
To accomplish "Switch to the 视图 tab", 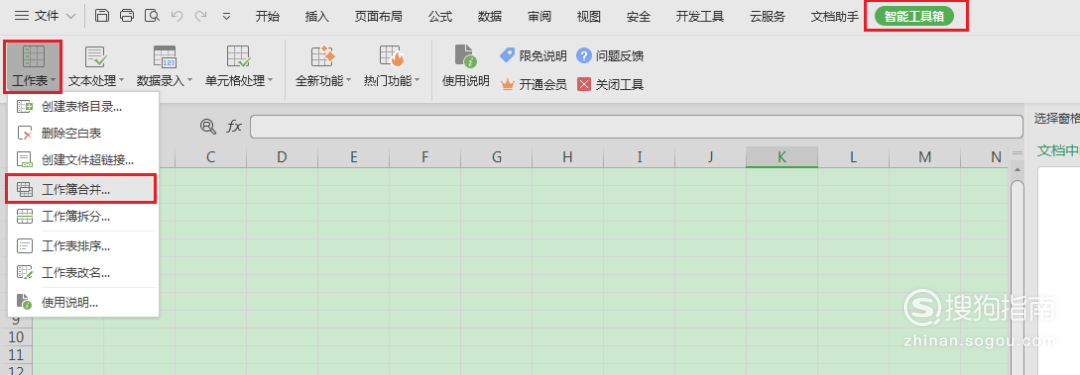I will click(x=589, y=17).
